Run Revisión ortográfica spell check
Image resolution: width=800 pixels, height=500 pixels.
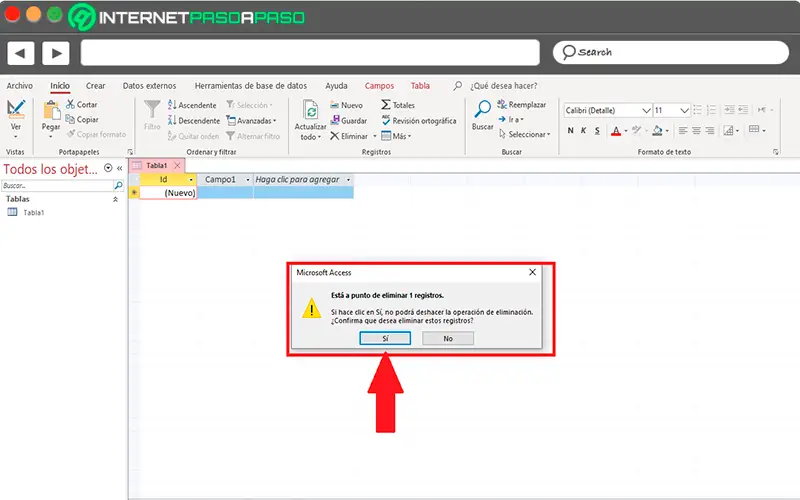click(x=418, y=121)
